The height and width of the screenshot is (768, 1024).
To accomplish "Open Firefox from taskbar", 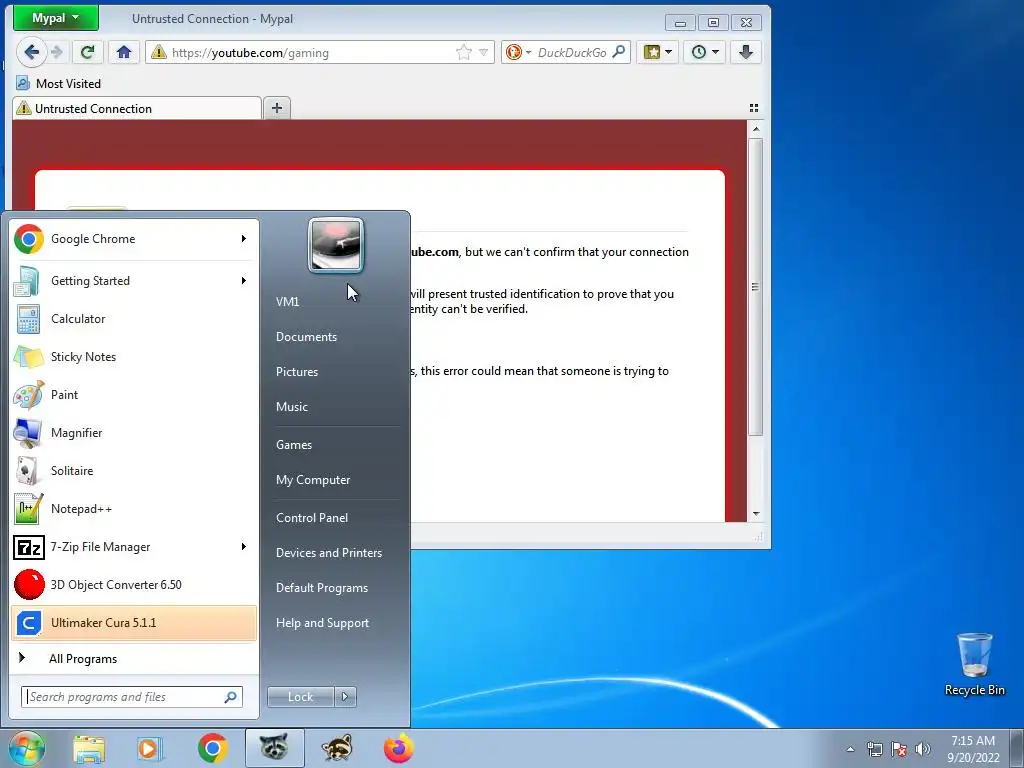I will [x=398, y=748].
